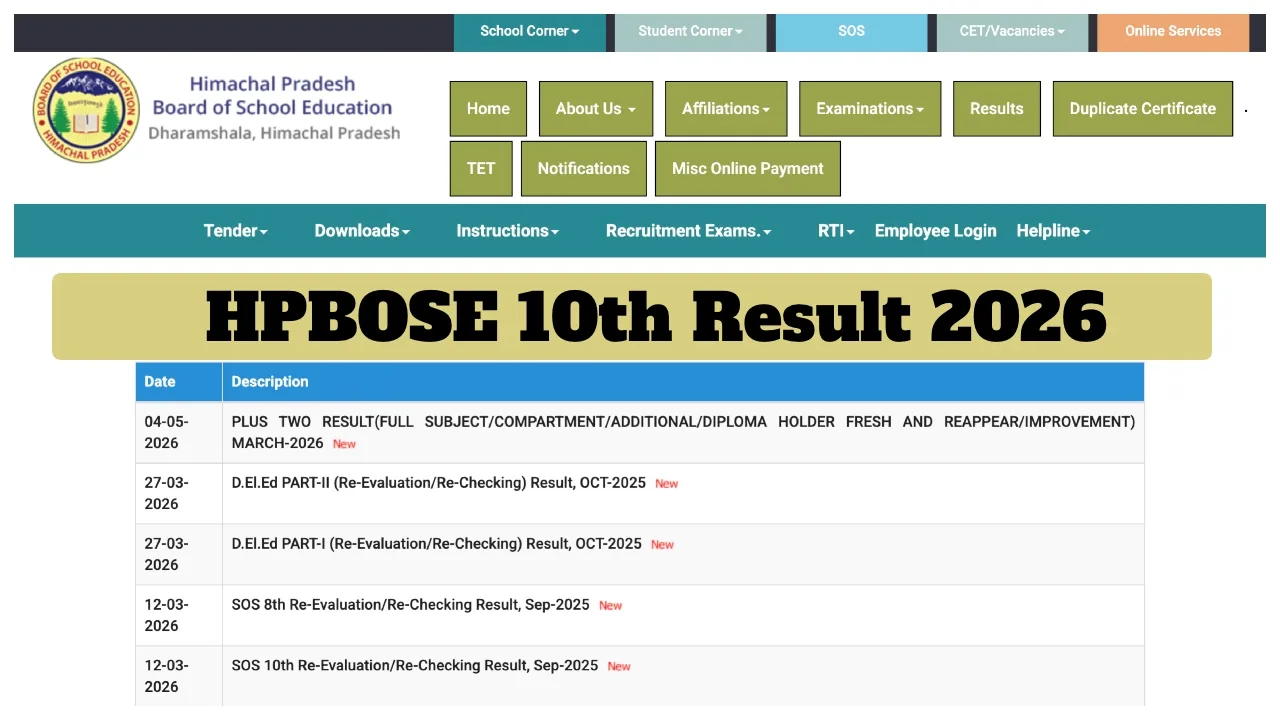Open the TET menu item
The height and width of the screenshot is (720, 1280).
click(481, 169)
